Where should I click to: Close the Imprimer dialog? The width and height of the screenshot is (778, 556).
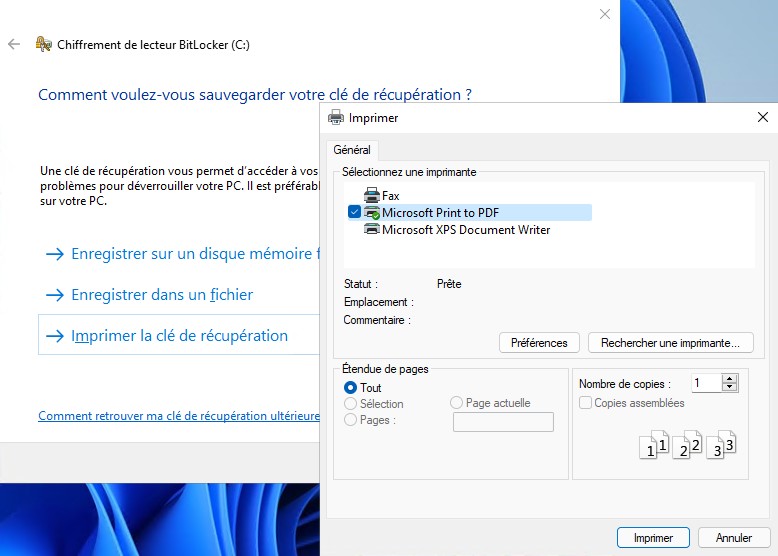point(763,117)
